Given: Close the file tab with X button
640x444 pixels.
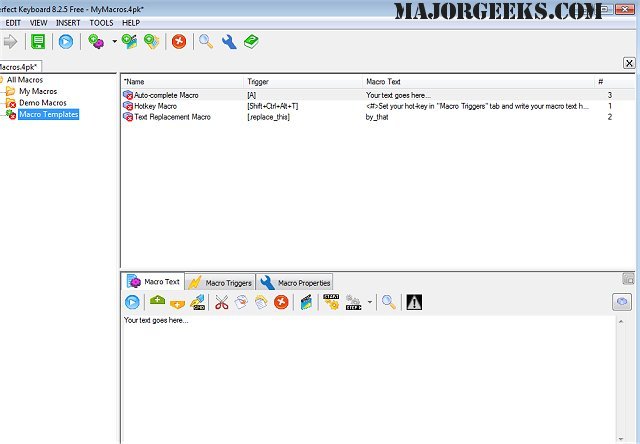Looking at the screenshot, I should coord(629,63).
